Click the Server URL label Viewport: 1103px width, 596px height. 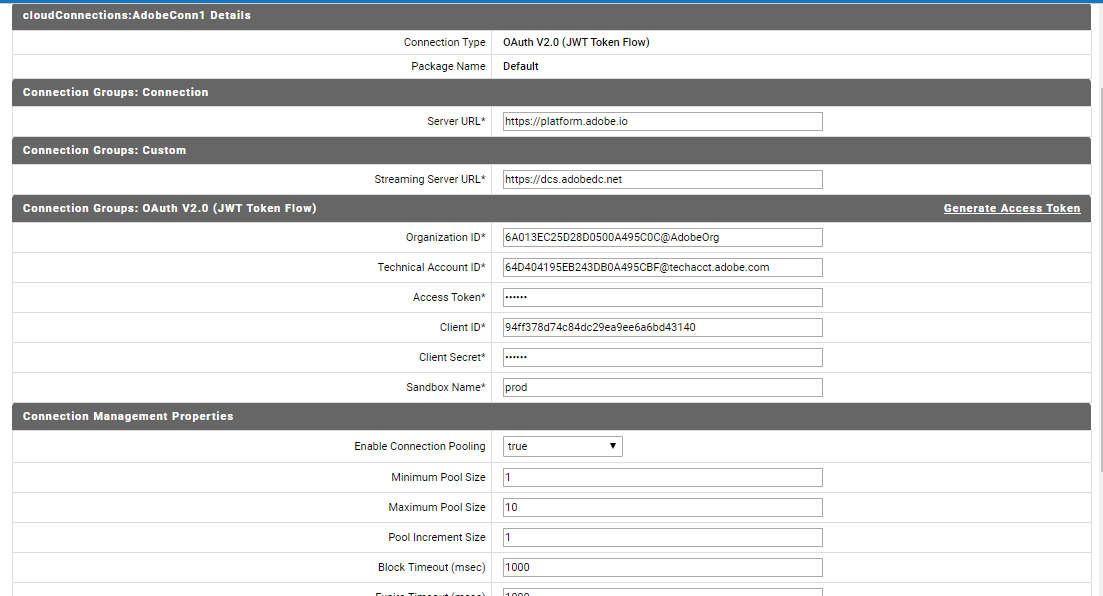456,121
